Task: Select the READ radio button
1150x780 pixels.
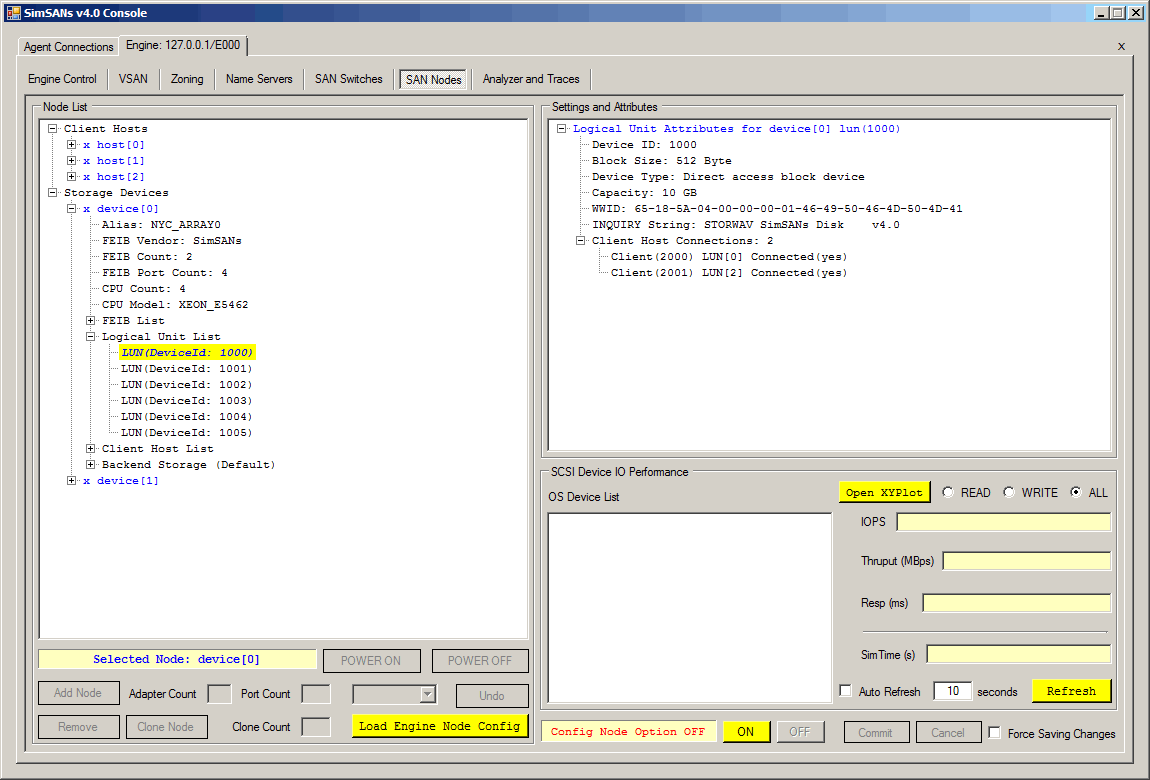Action: coord(946,492)
